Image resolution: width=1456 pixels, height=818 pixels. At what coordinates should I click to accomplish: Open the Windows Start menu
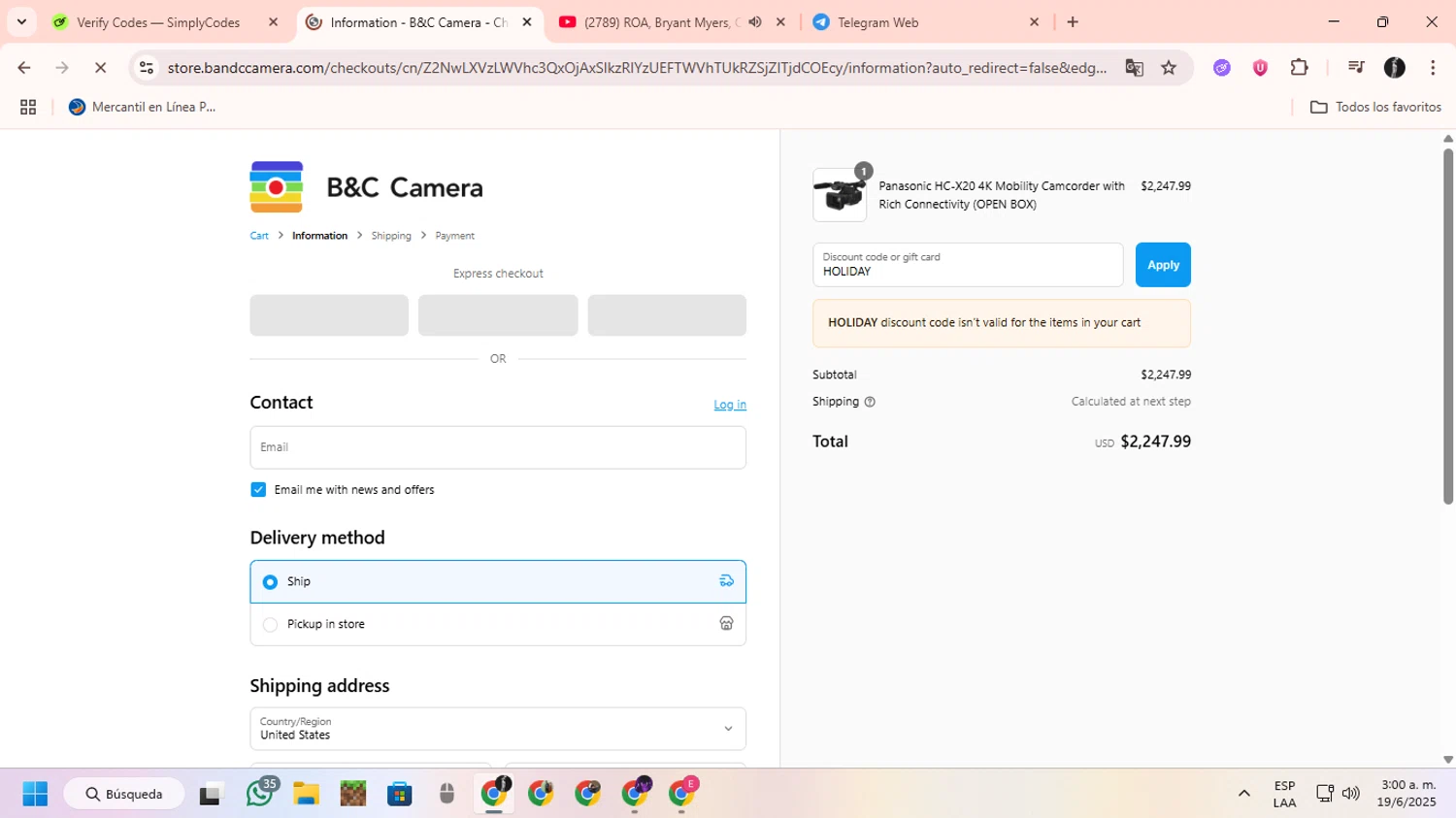(35, 794)
